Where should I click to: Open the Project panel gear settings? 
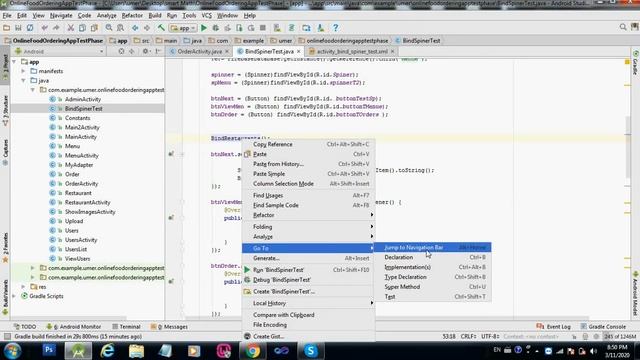pyautogui.click(x=145, y=51)
